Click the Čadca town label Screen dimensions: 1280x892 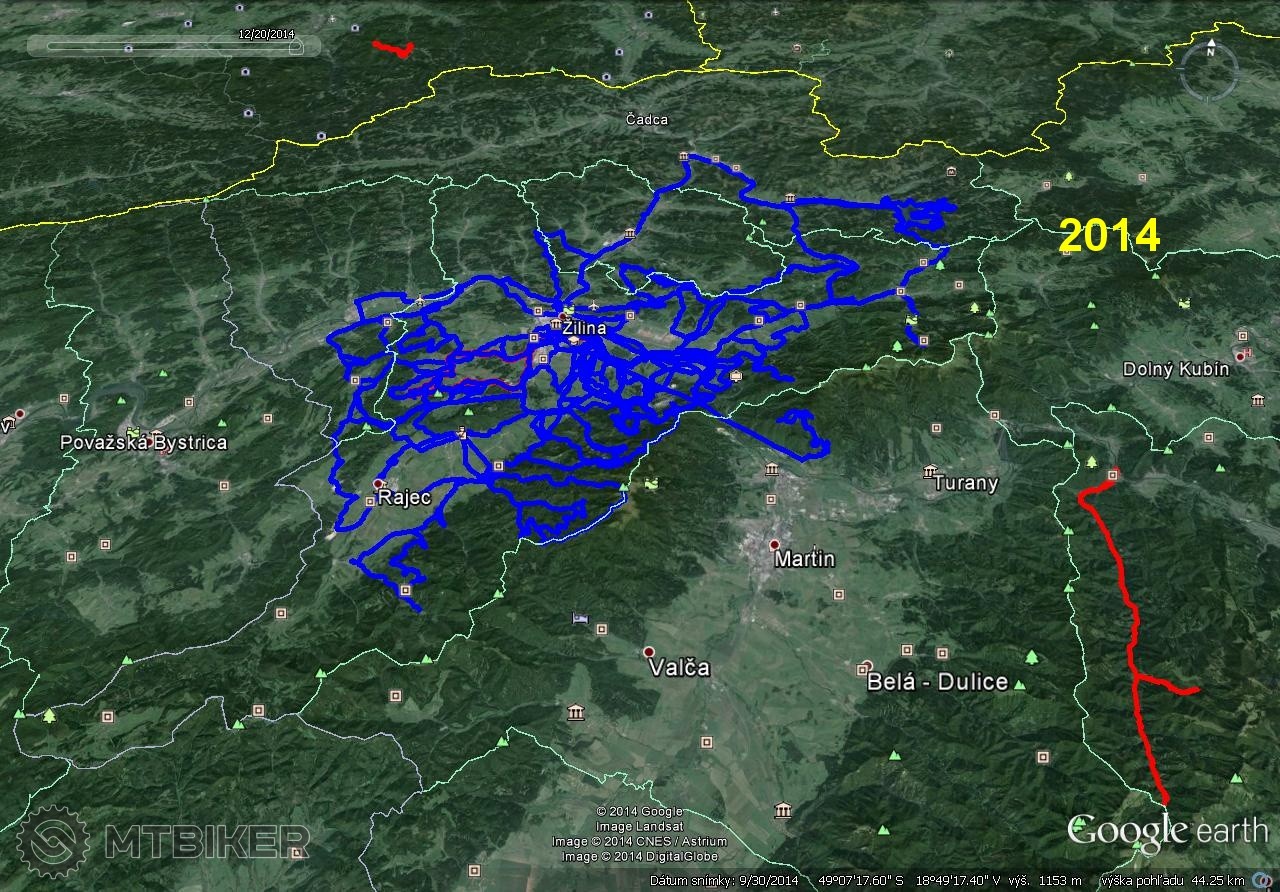pyautogui.click(x=646, y=120)
